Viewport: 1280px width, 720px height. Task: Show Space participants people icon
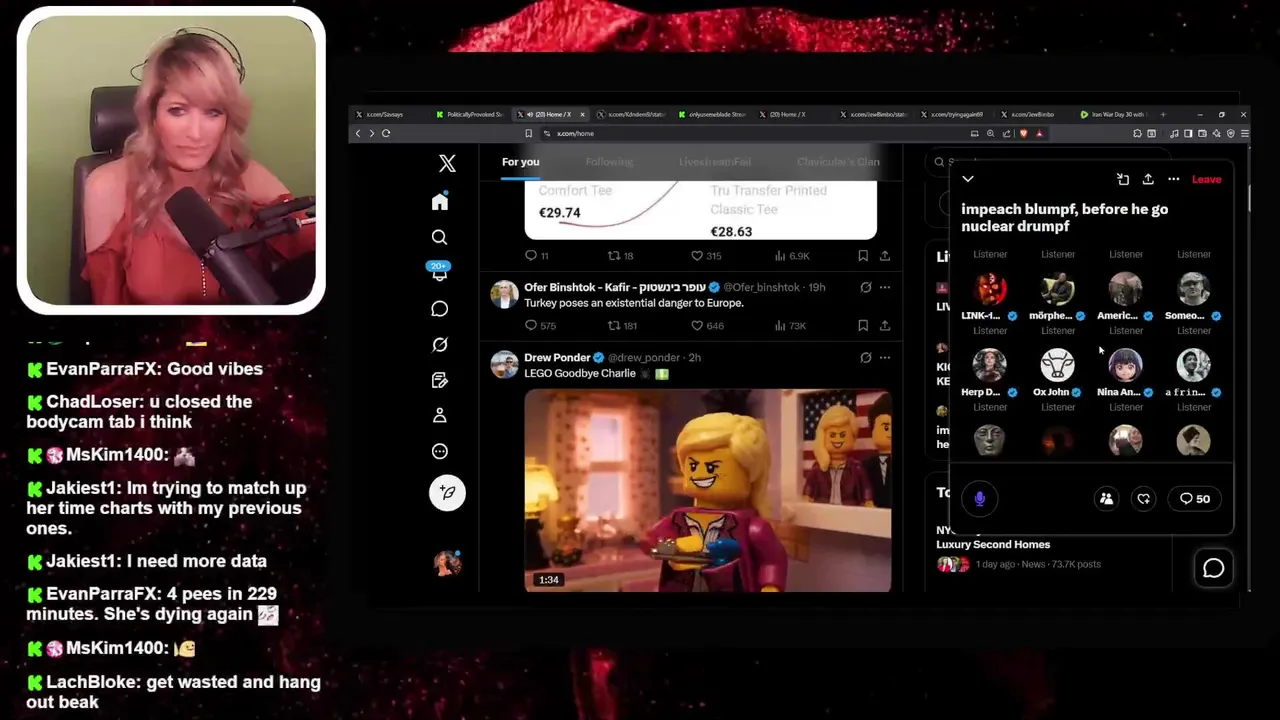[1106, 498]
